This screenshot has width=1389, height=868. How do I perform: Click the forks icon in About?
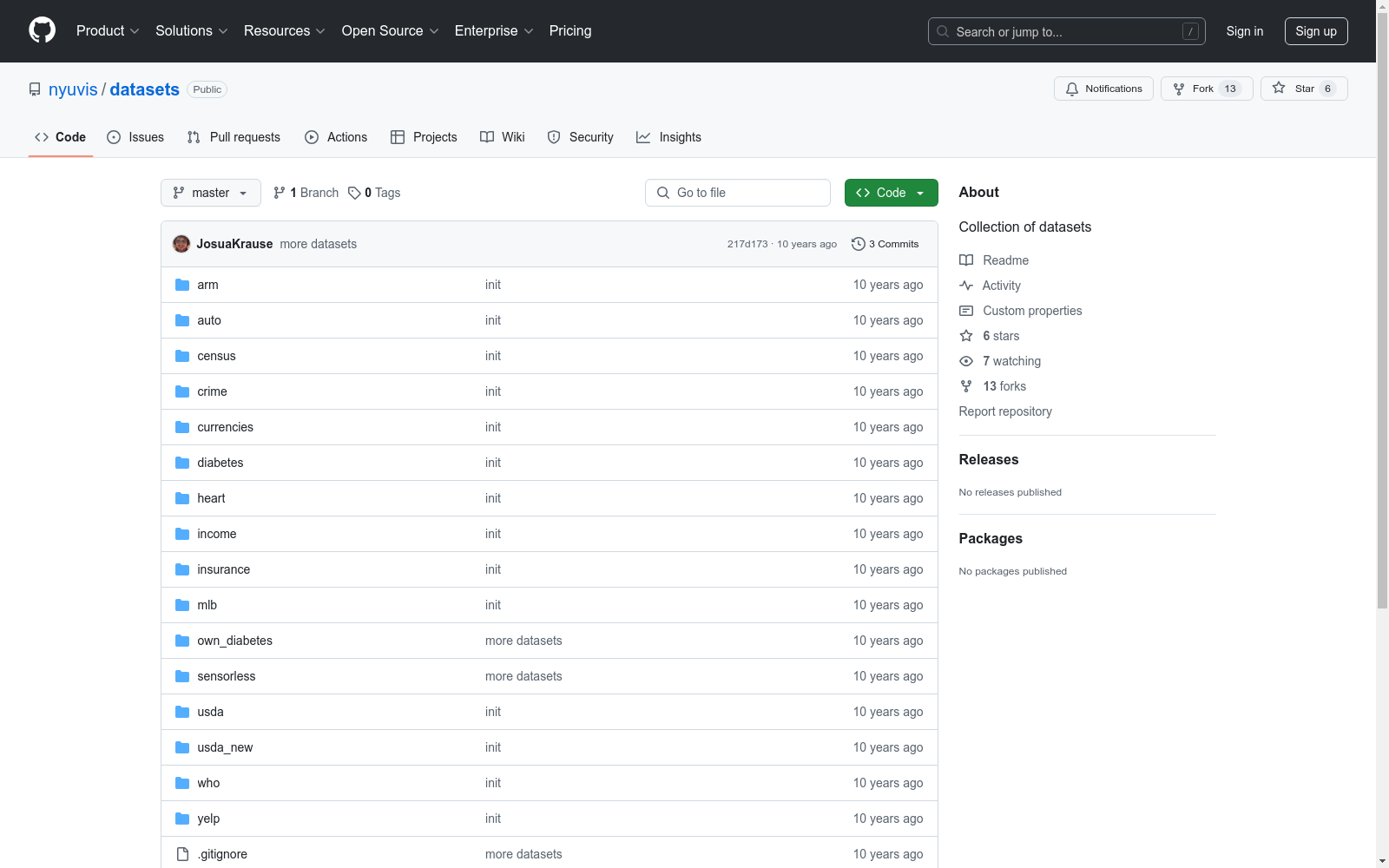coord(966,386)
